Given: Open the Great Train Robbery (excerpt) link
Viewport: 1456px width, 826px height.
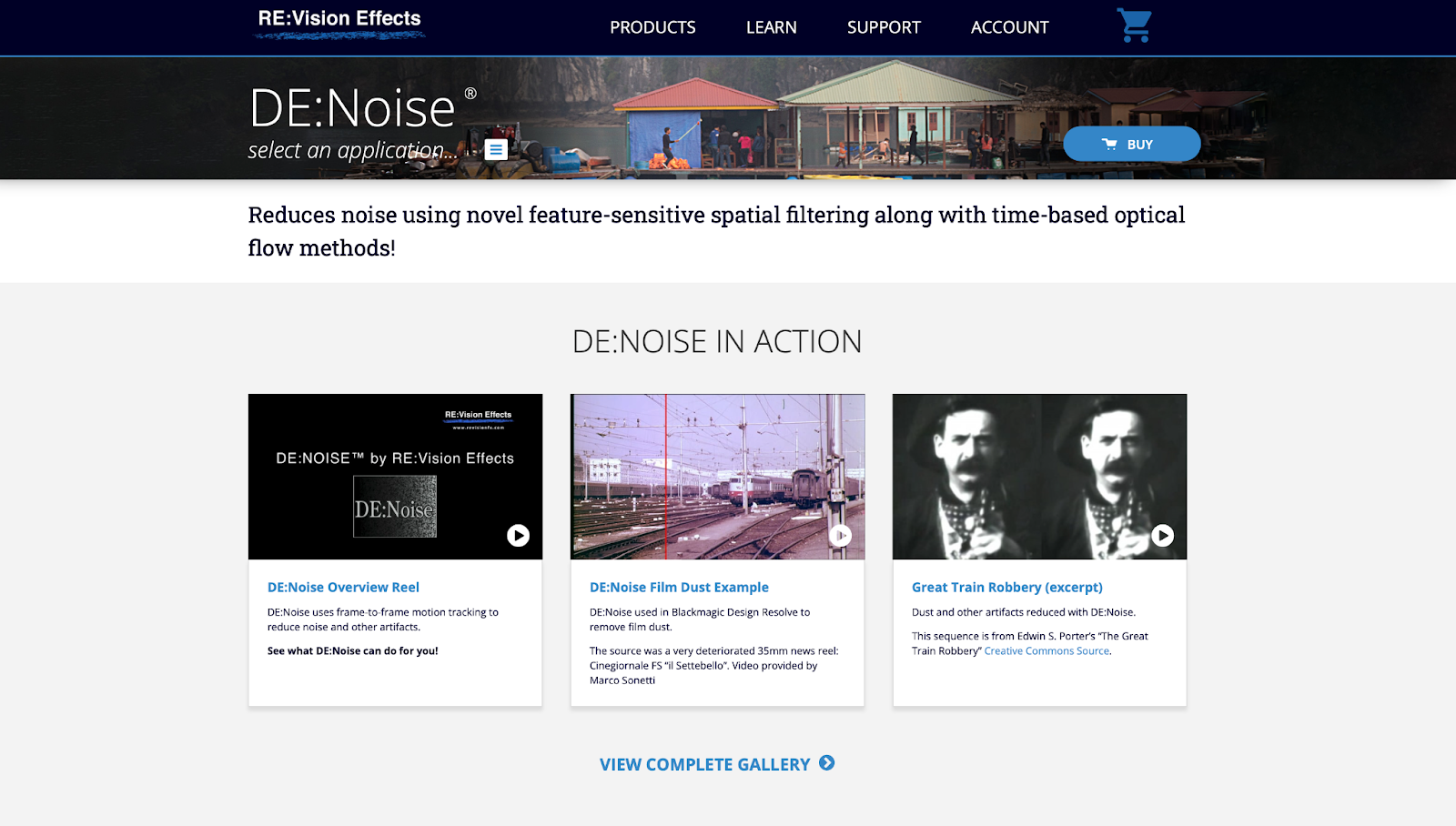Looking at the screenshot, I should click(1007, 588).
